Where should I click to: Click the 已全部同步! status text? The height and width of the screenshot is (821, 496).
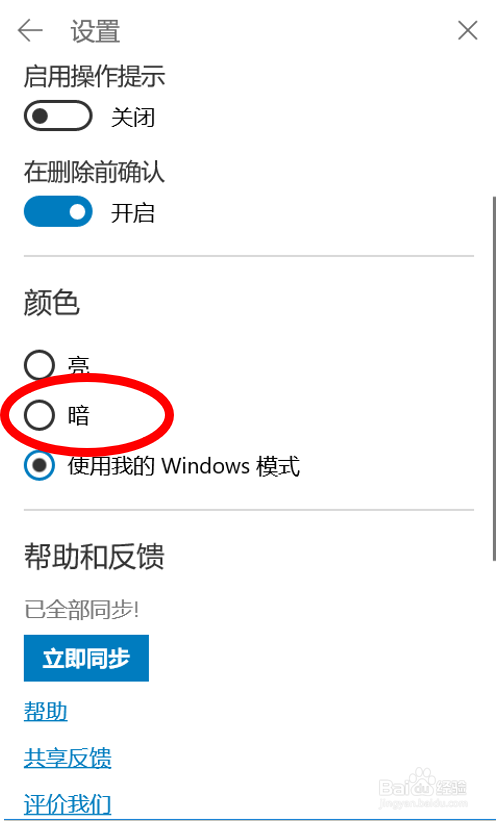pyautogui.click(x=81, y=610)
